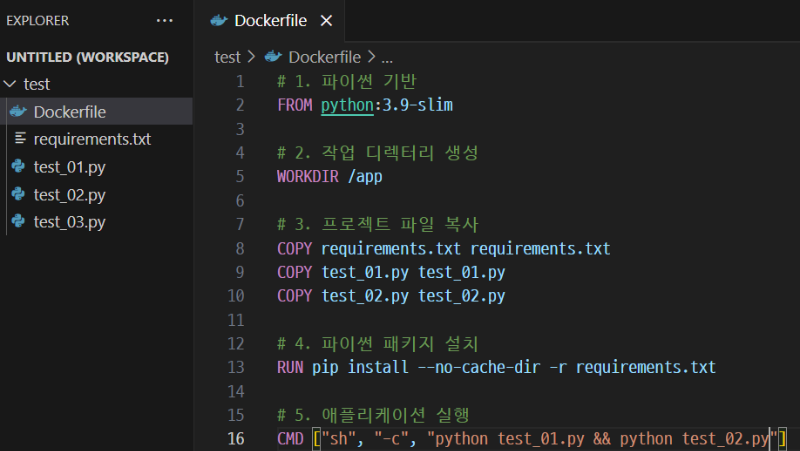Click the UNTITLED (WORKSPACE) header
The height and width of the screenshot is (451, 800).
87,57
